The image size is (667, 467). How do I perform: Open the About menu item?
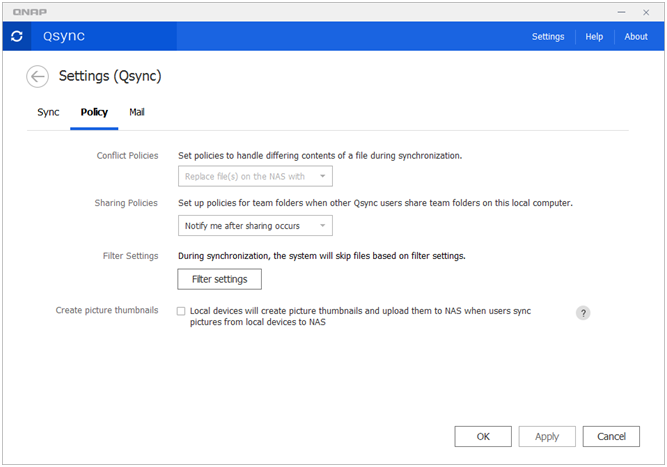pos(636,37)
